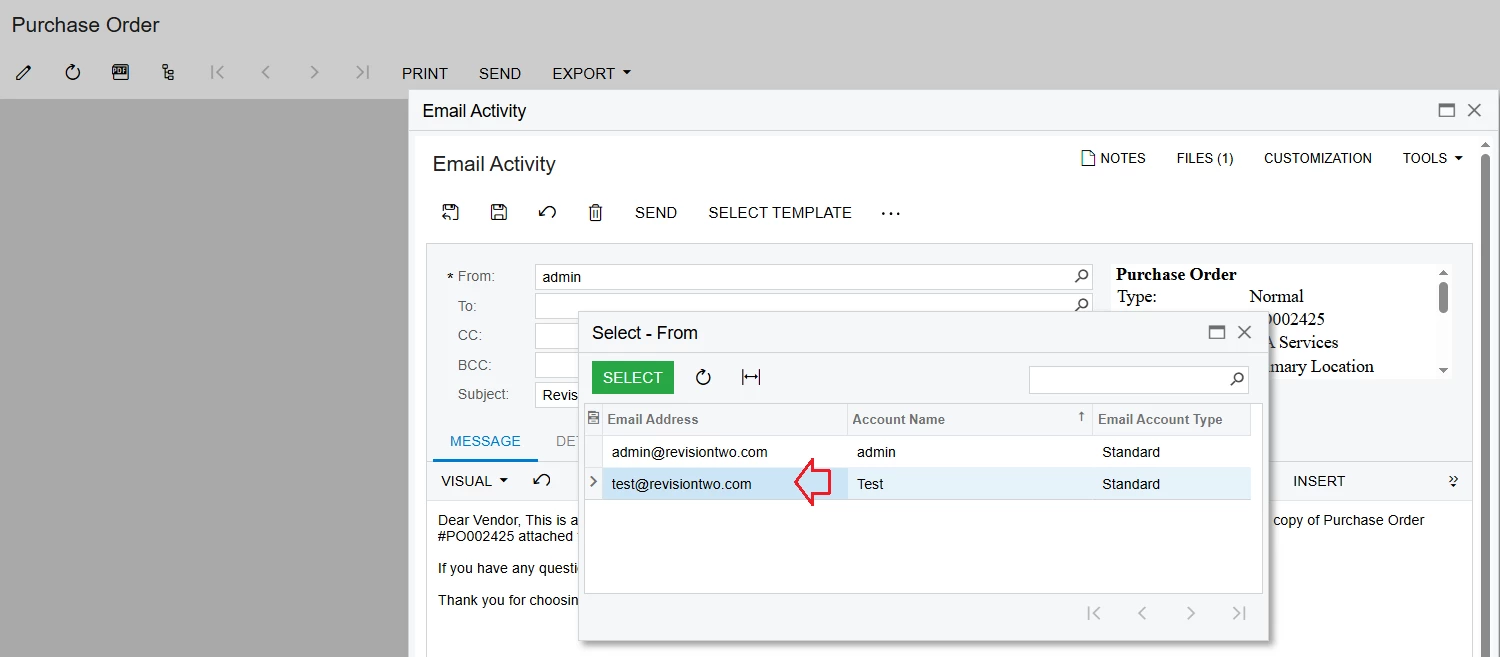Click Standard type in the admin row
This screenshot has width=1500, height=657.
[1131, 452]
